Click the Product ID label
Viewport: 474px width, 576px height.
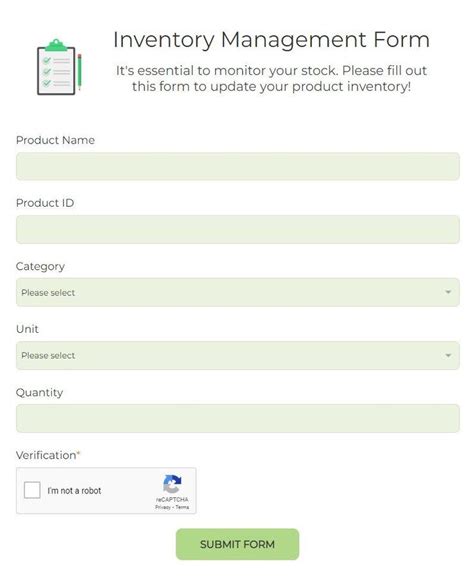[45, 203]
